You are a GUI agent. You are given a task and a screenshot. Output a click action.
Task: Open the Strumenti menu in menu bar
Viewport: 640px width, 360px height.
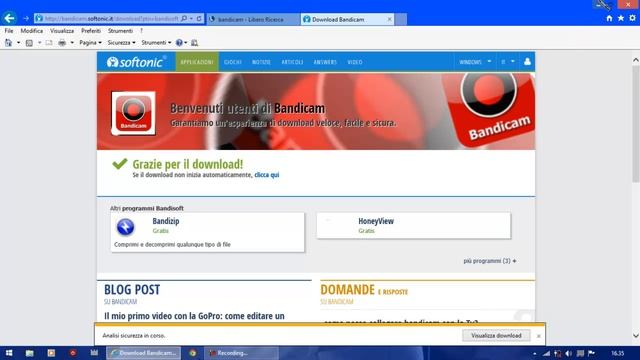[120, 31]
